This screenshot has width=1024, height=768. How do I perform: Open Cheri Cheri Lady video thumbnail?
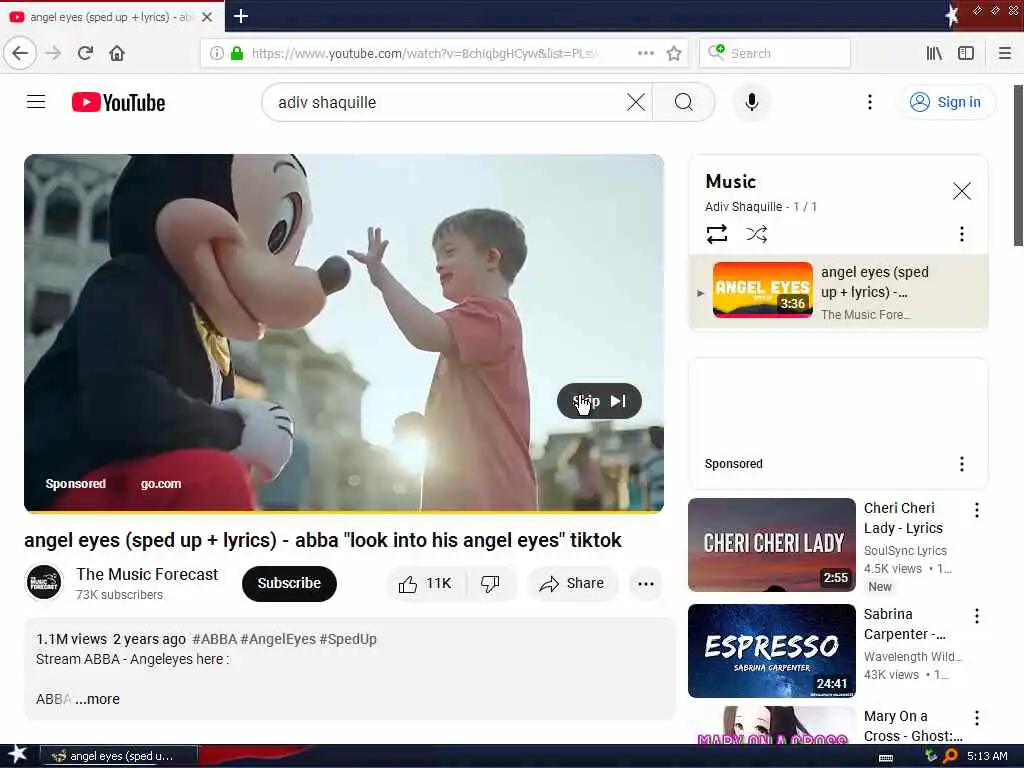coord(772,545)
